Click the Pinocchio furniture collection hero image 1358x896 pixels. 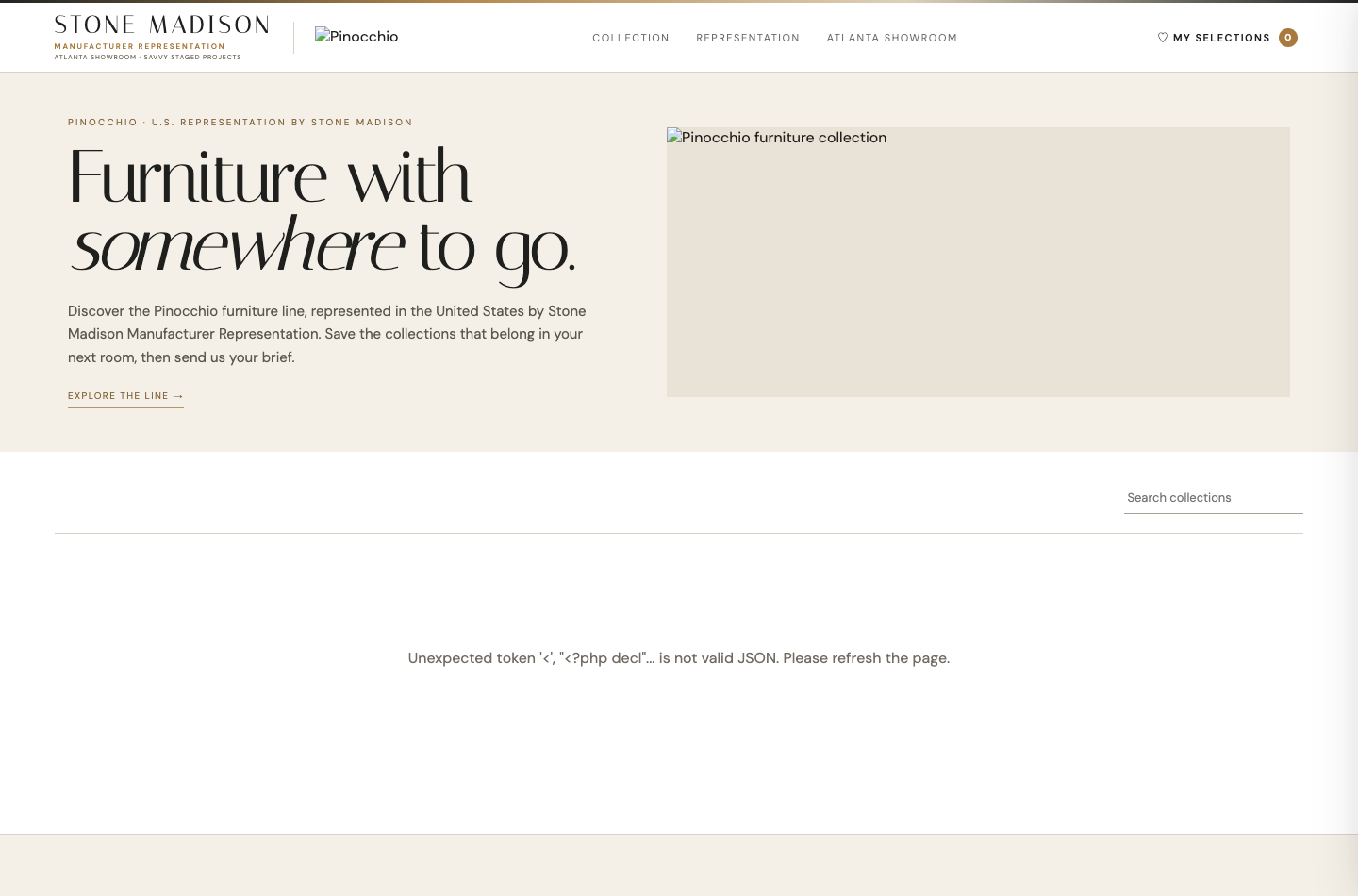[978, 262]
